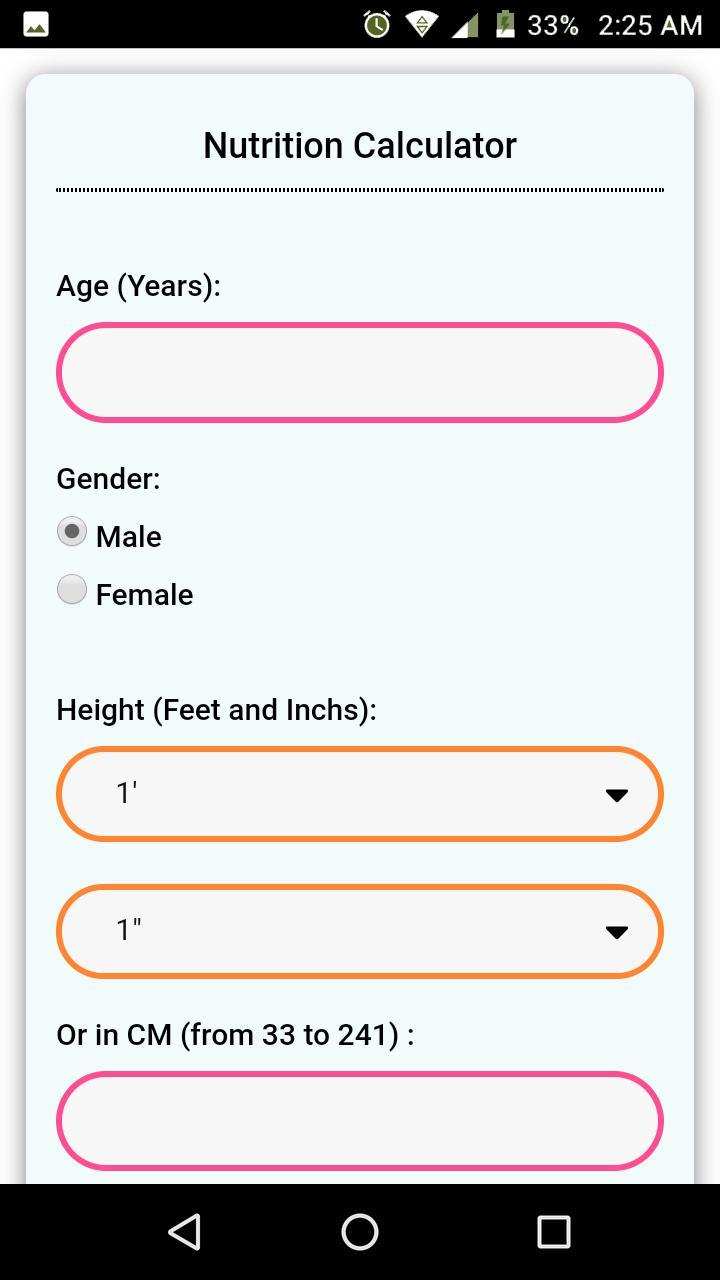Click the feet dropdown arrow

click(617, 793)
